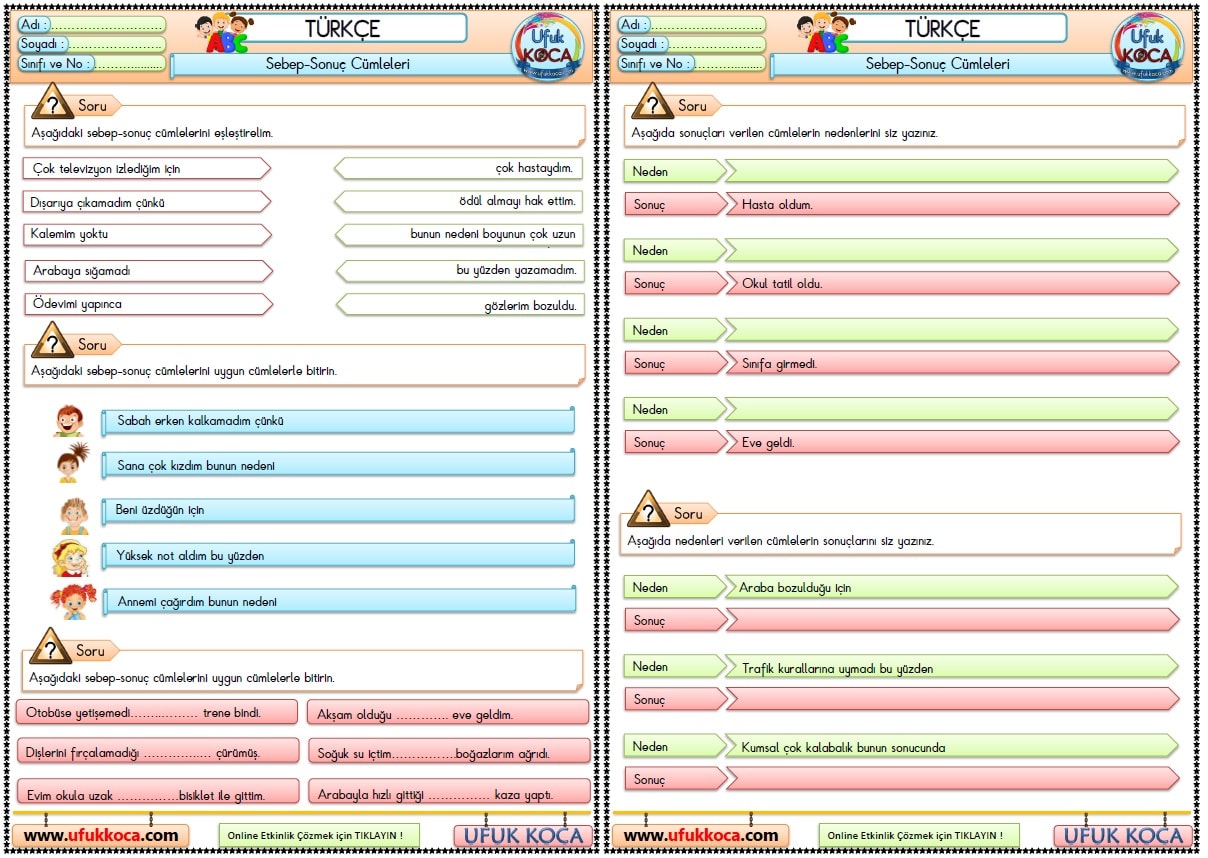
Task: Click 'Trafik kurallarına uymadı bu yüzden' Neden box
Action: [952, 667]
